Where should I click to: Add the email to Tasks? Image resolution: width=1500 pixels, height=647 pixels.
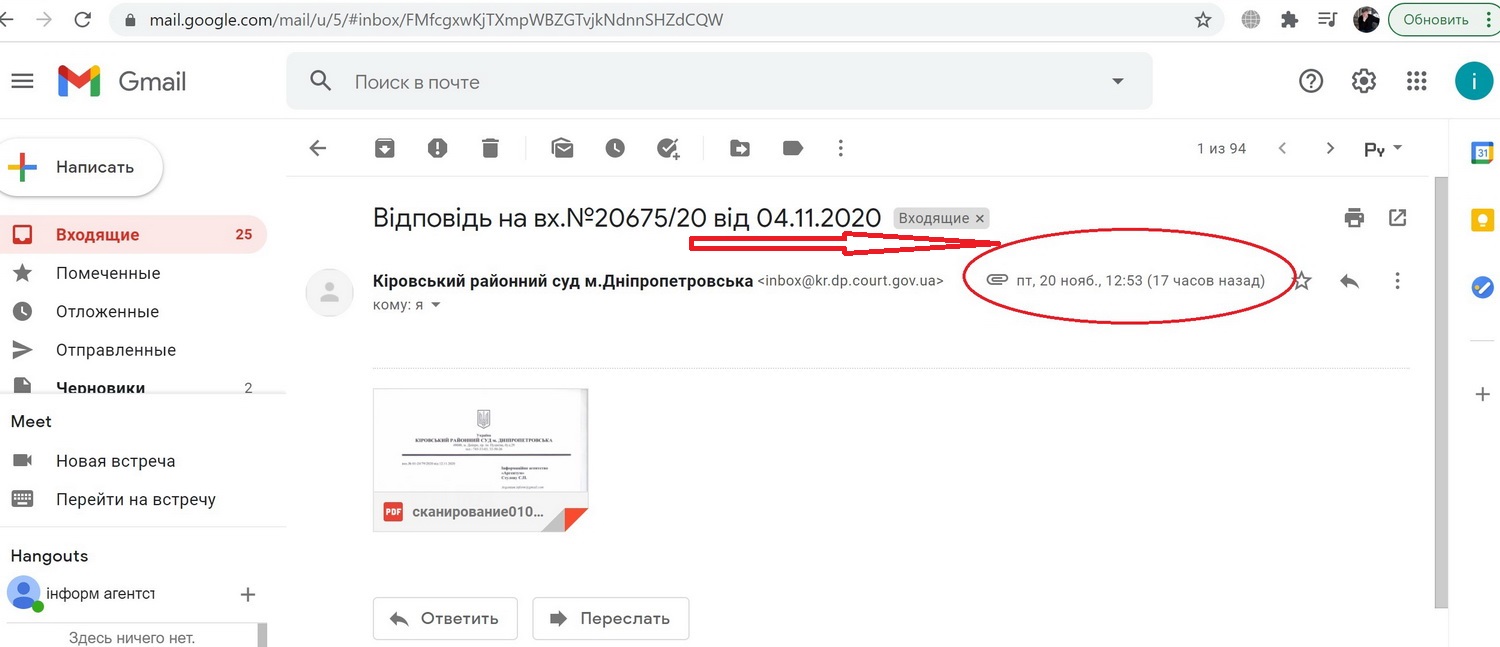668,148
